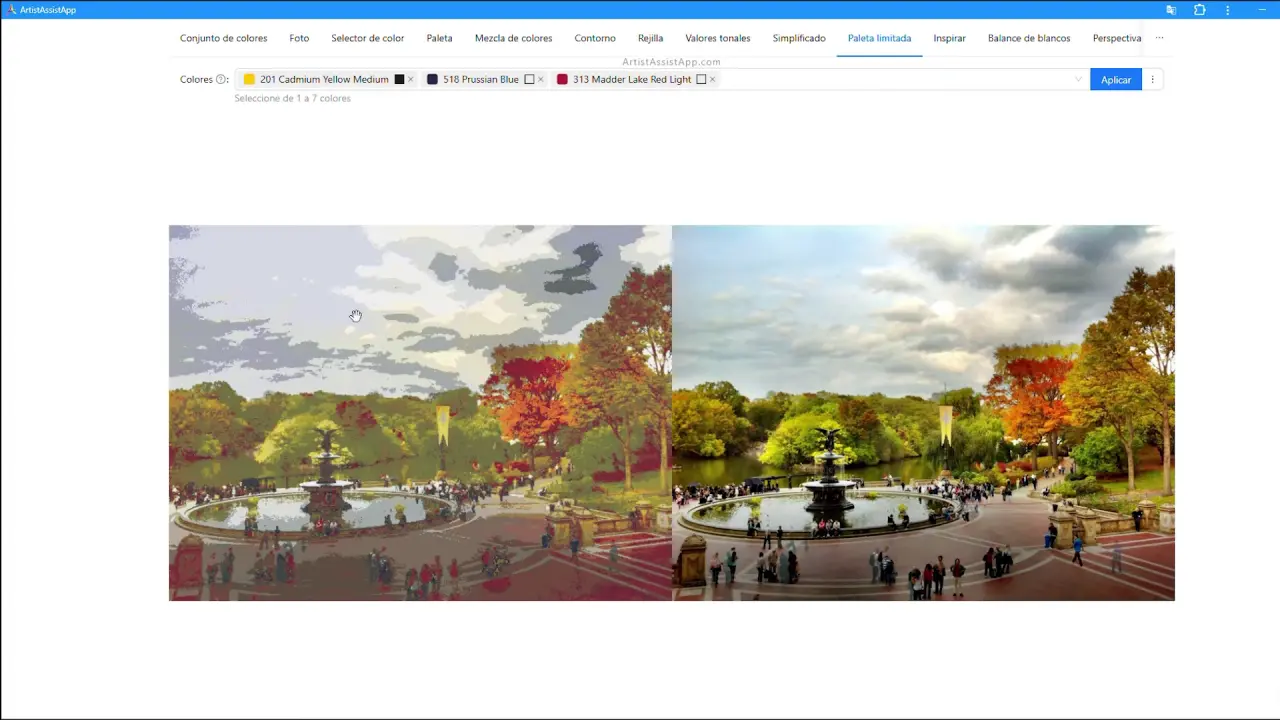The height and width of the screenshot is (720, 1280).
Task: Click the yellow Cadmium Yellow Medium swatch
Action: point(249,80)
